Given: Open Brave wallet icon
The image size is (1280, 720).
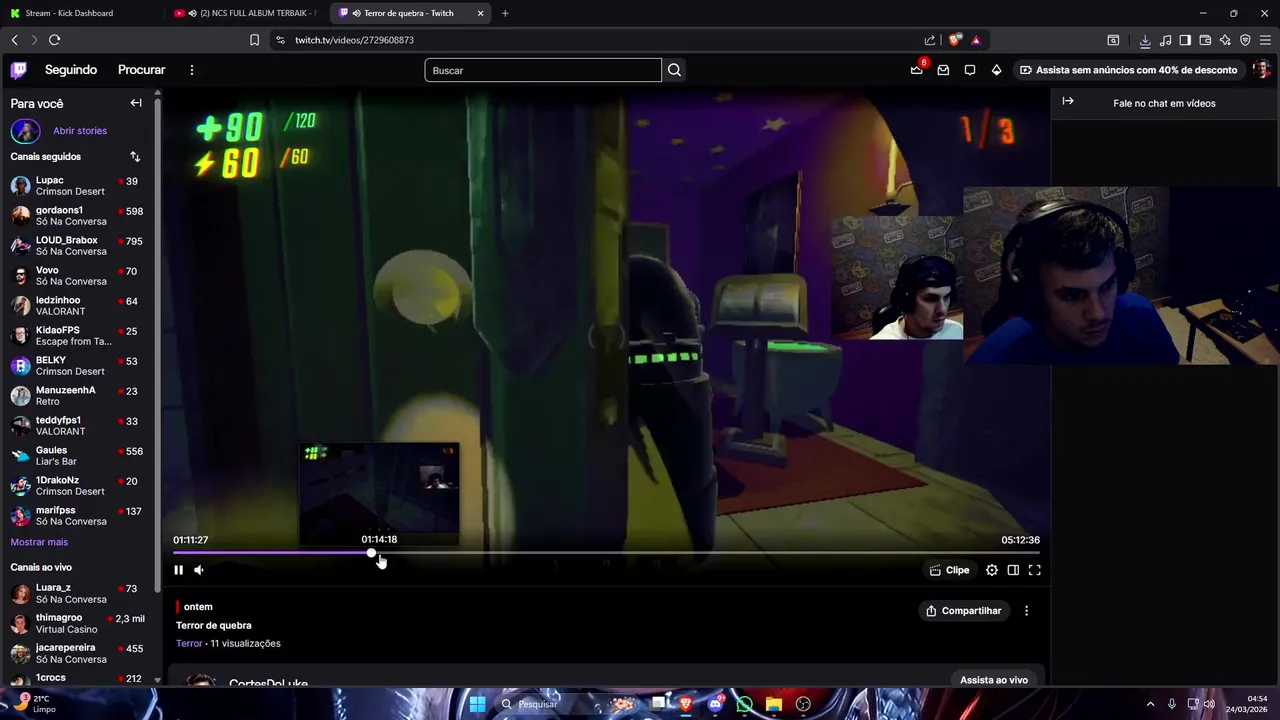Looking at the screenshot, I should (x=1205, y=40).
